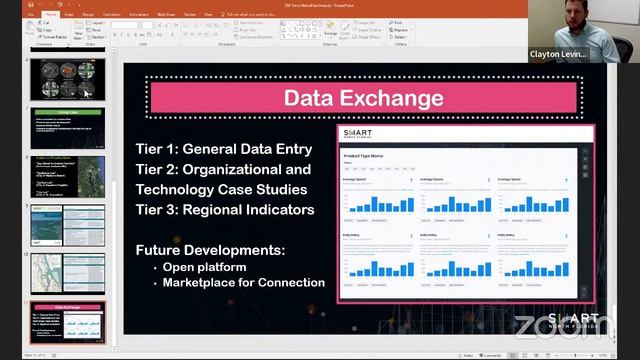Switch to the Insert tab

coord(69,14)
